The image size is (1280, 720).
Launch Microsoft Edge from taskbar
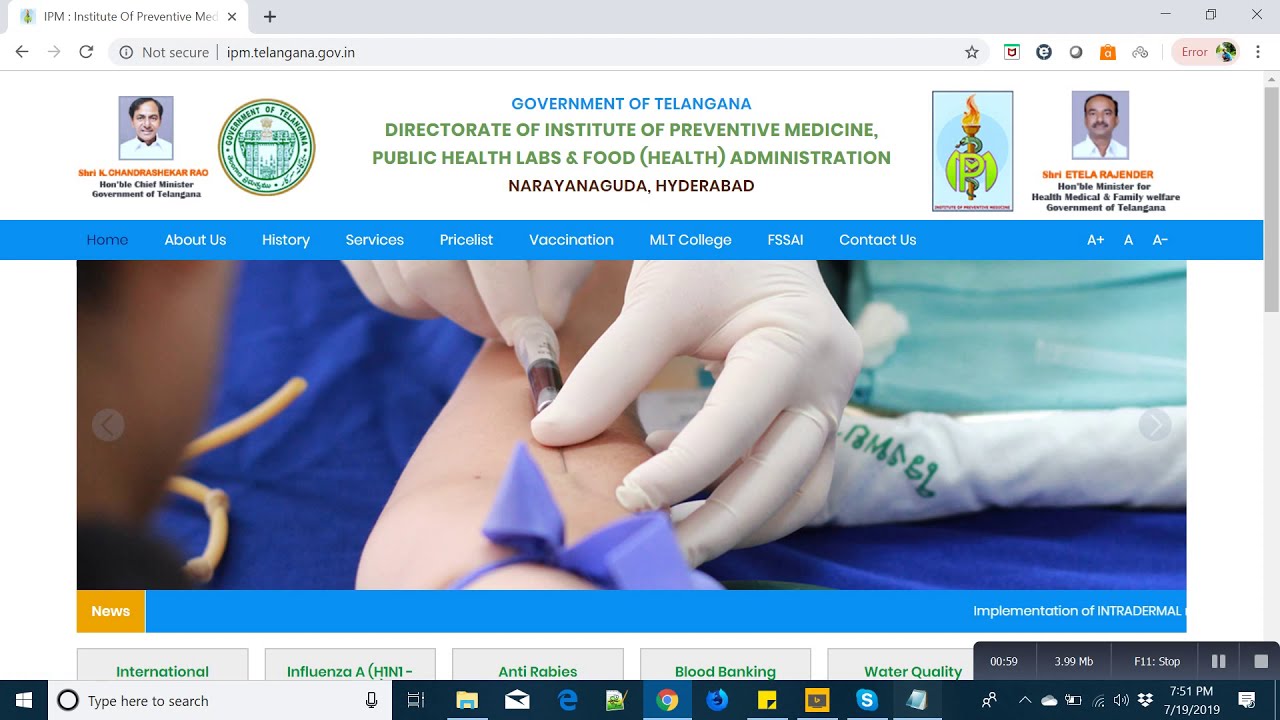567,700
